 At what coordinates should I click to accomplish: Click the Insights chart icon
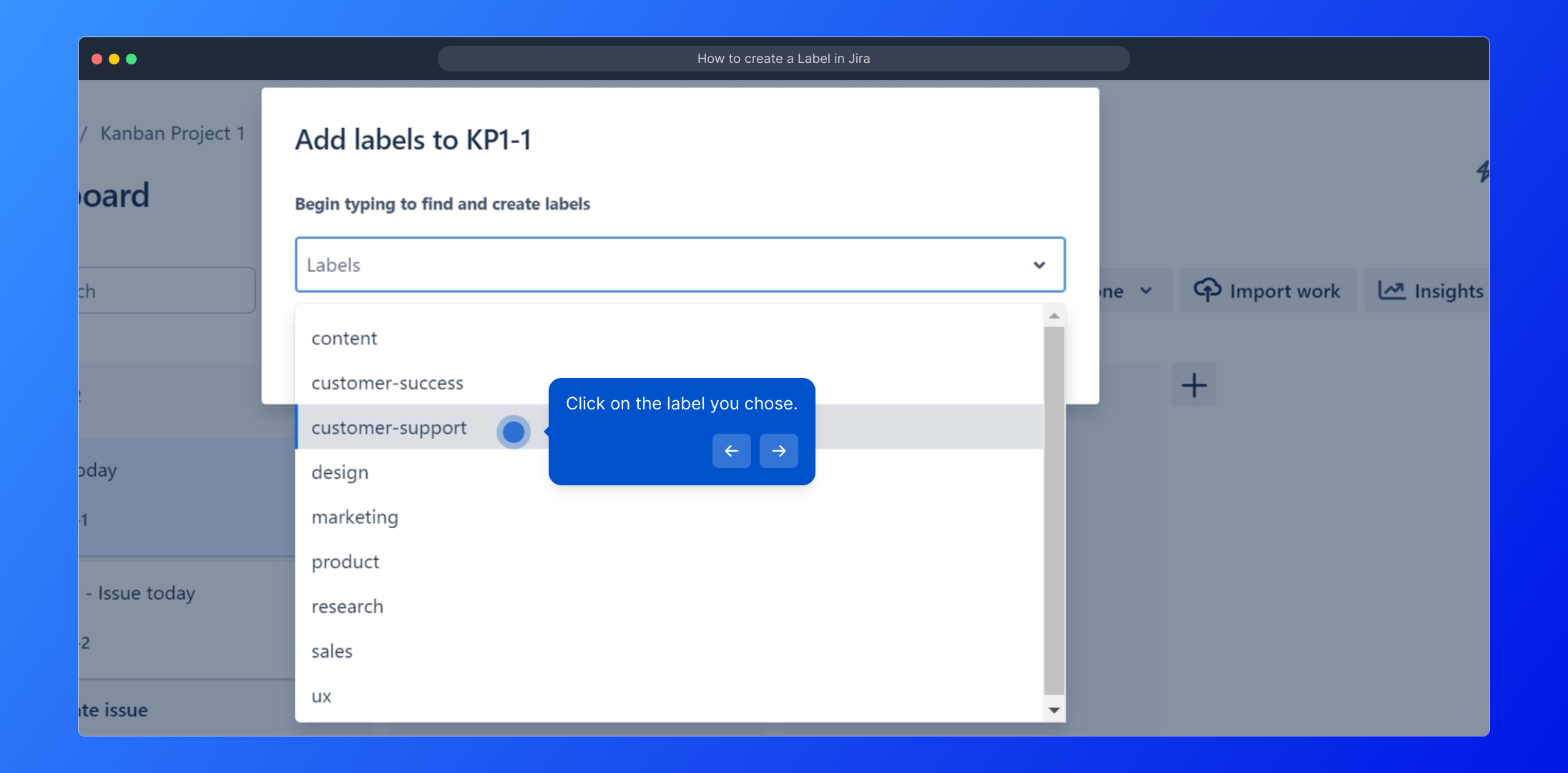tap(1391, 290)
